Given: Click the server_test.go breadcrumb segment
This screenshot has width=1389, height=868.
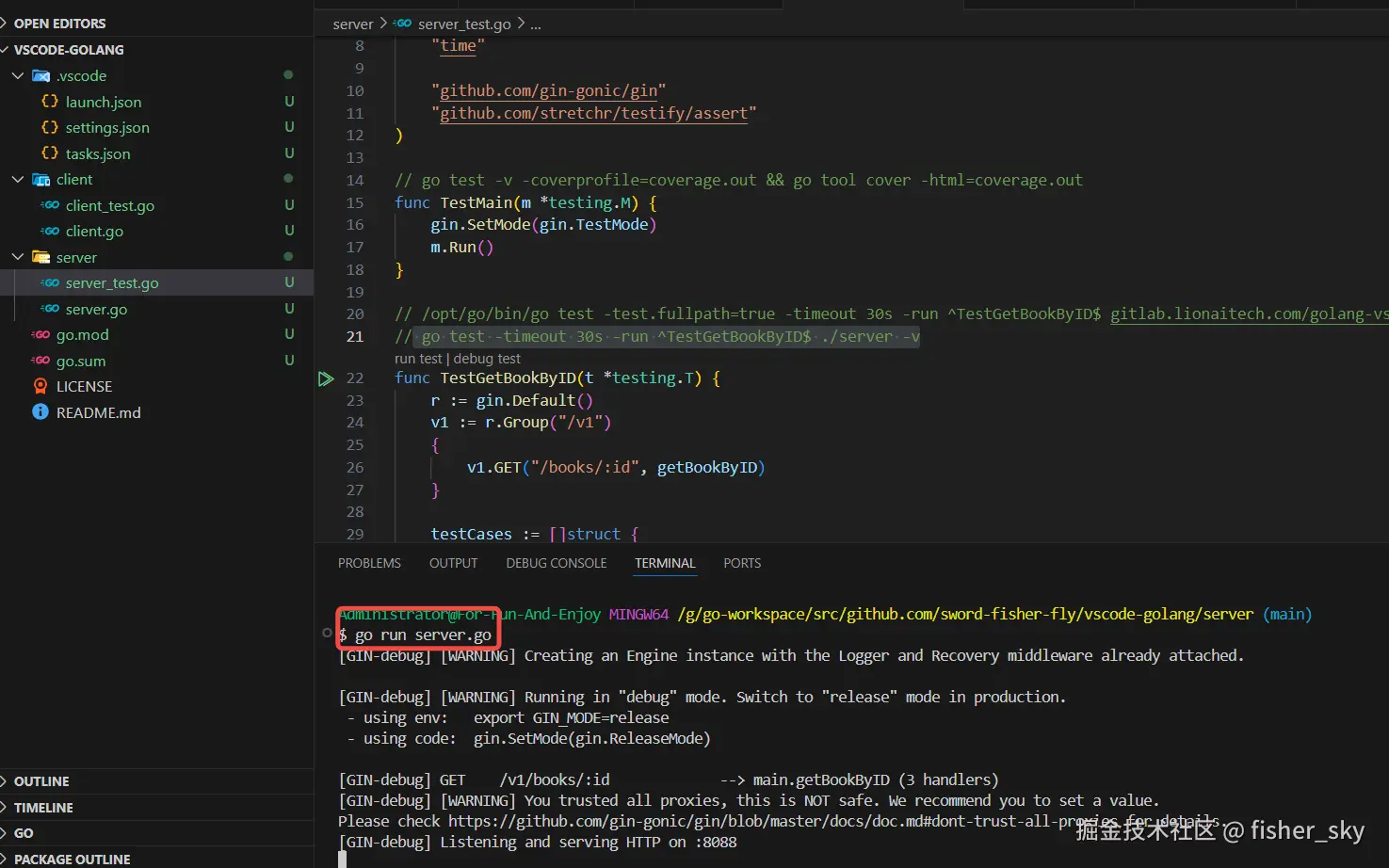Looking at the screenshot, I should (464, 24).
